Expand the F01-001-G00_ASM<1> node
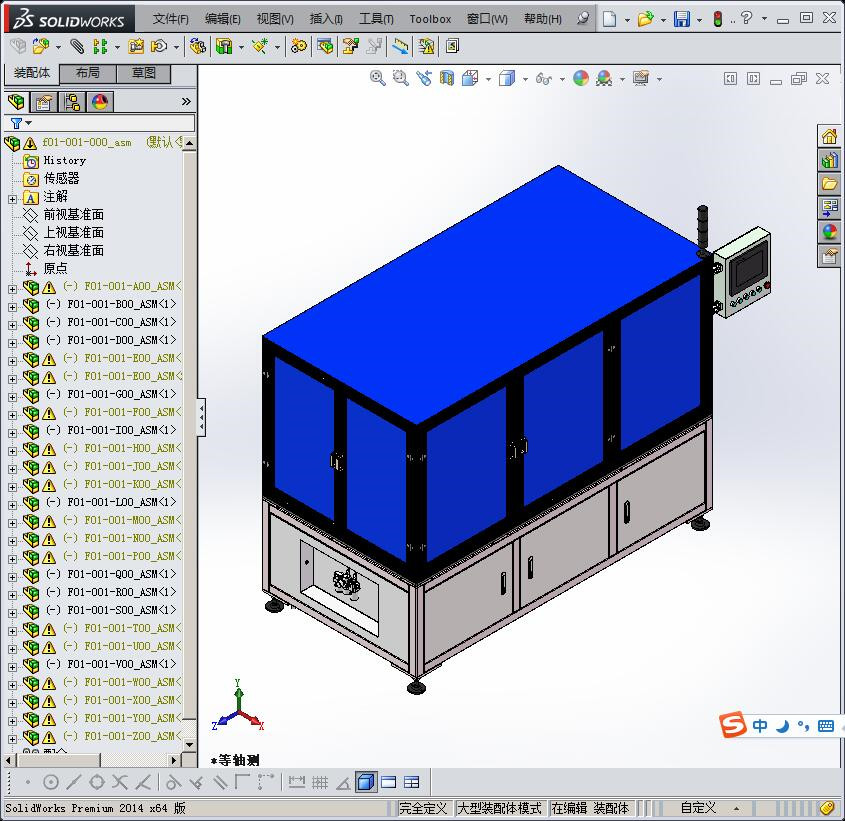This screenshot has height=821, width=845. pyautogui.click(x=12, y=397)
